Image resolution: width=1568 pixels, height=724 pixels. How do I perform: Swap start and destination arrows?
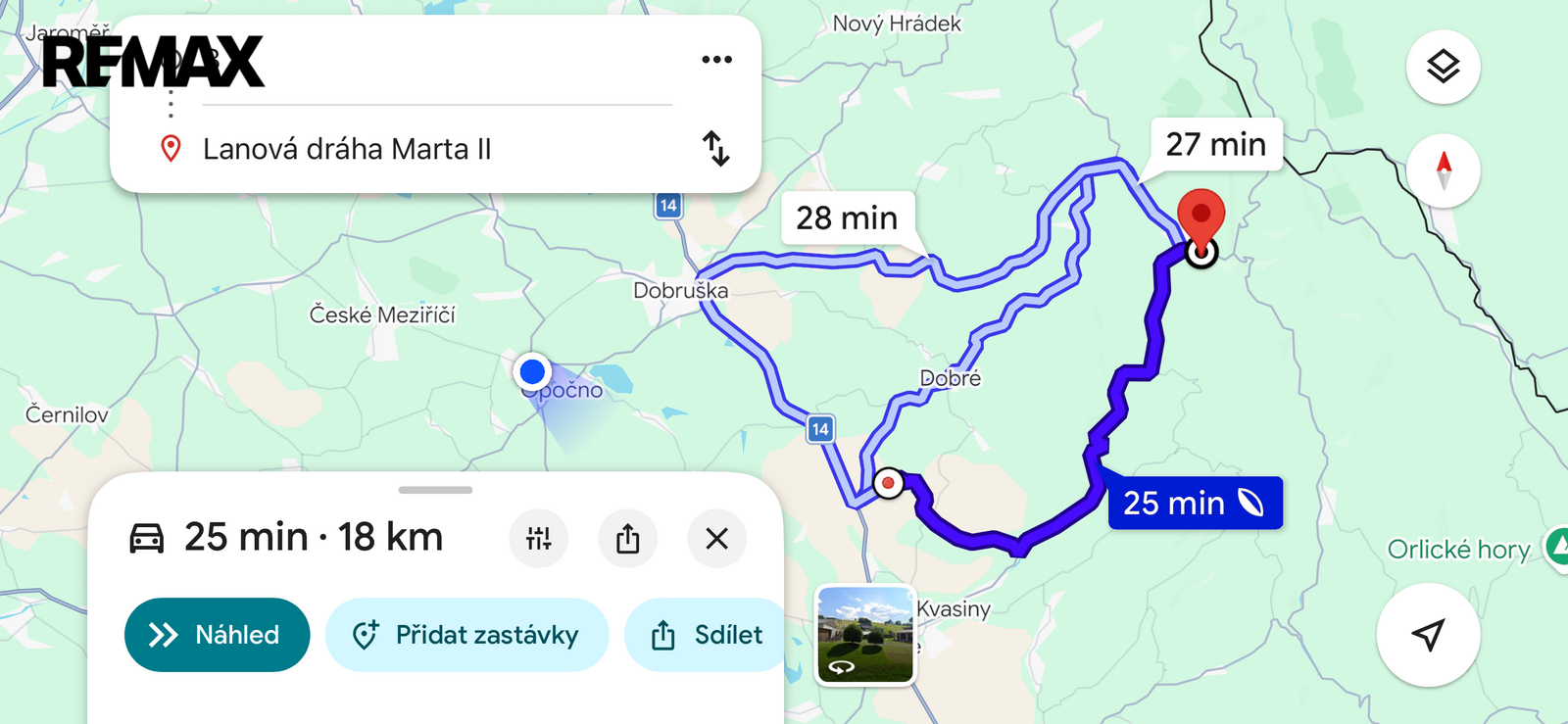(x=716, y=149)
